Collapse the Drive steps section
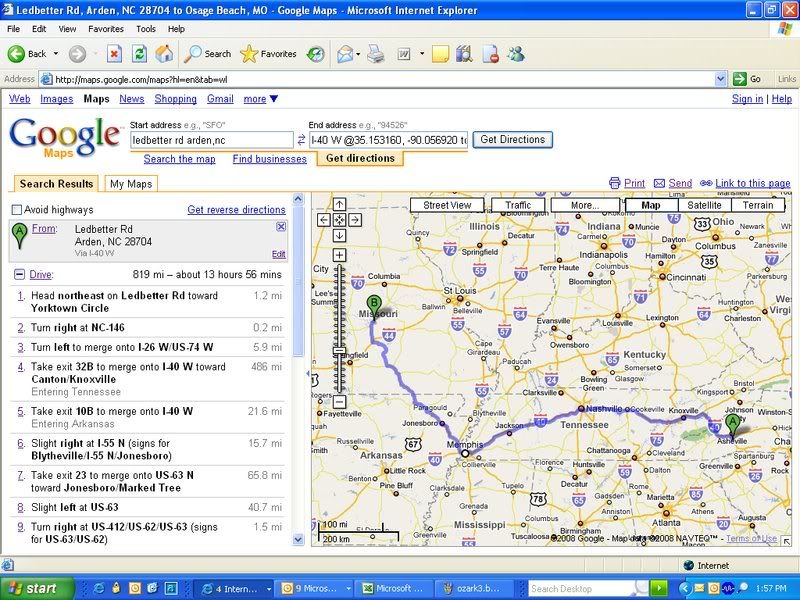Screen dimensions: 800x600 [19, 274]
